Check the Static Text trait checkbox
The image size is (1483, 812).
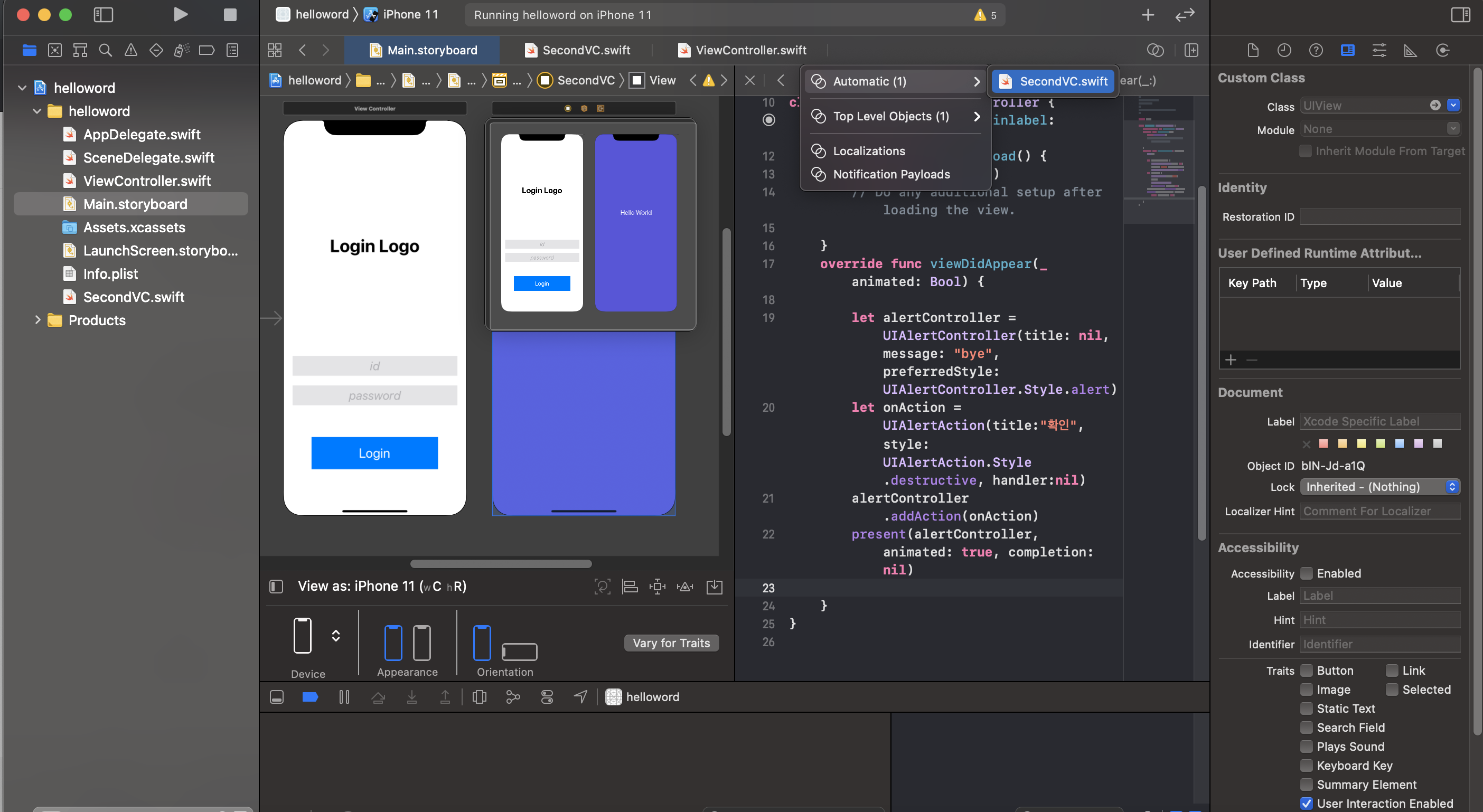[x=1306, y=709]
